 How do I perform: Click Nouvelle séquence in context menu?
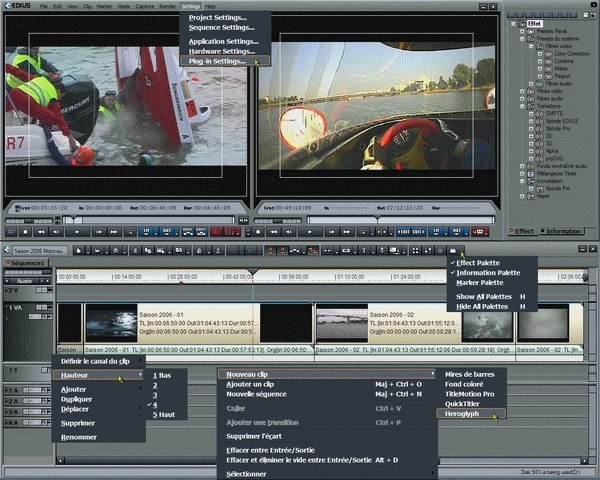tap(256, 394)
